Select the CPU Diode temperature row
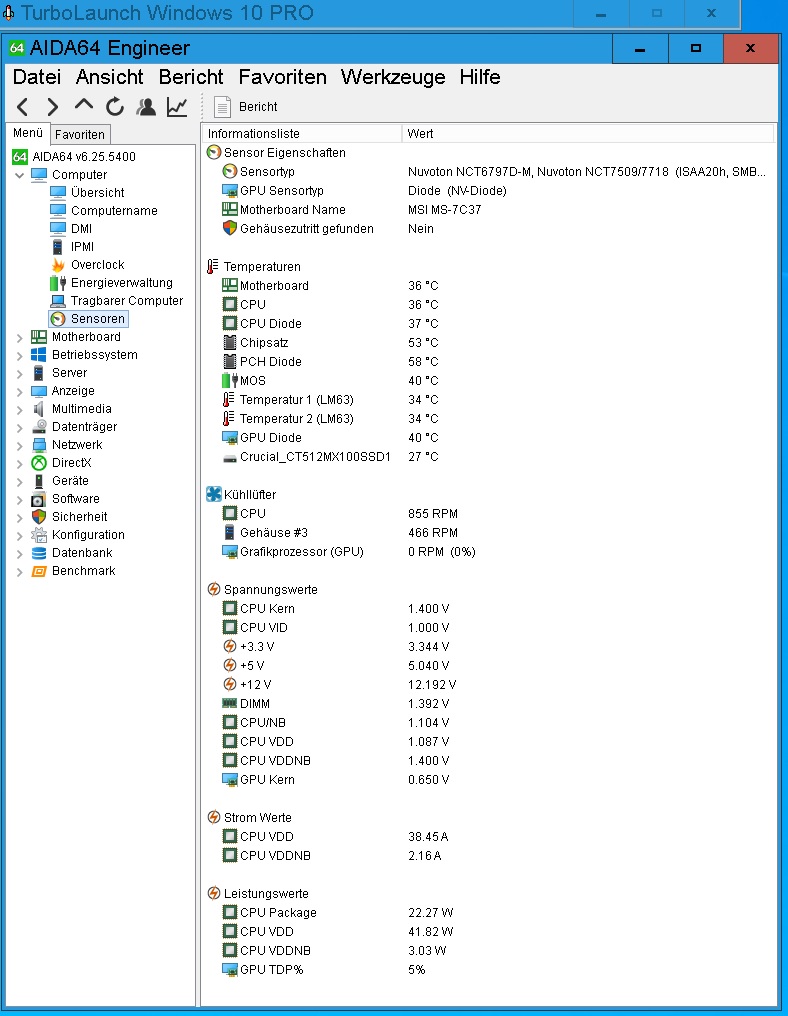 [489, 323]
